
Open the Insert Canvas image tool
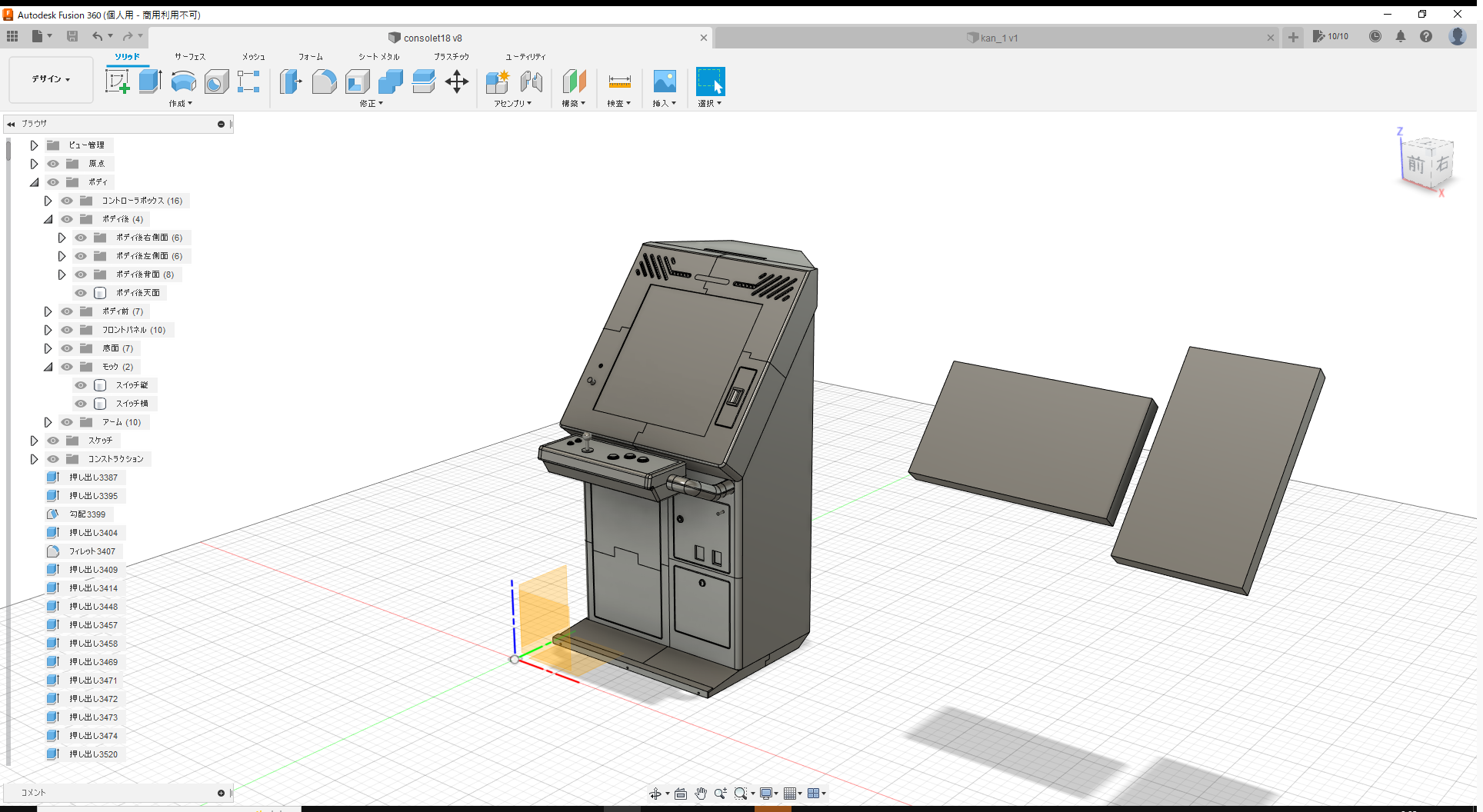[x=664, y=81]
